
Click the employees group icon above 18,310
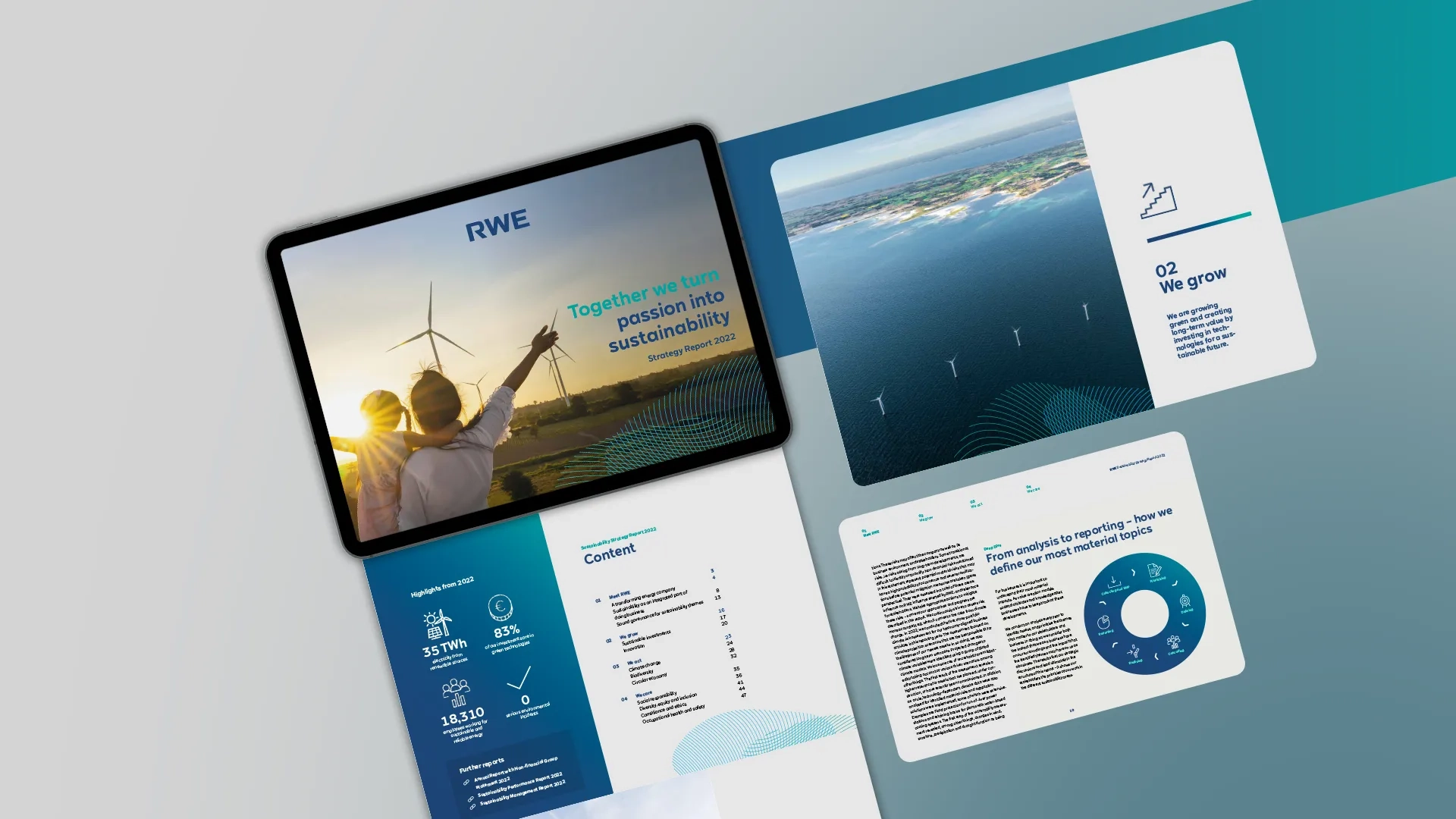pos(456,692)
